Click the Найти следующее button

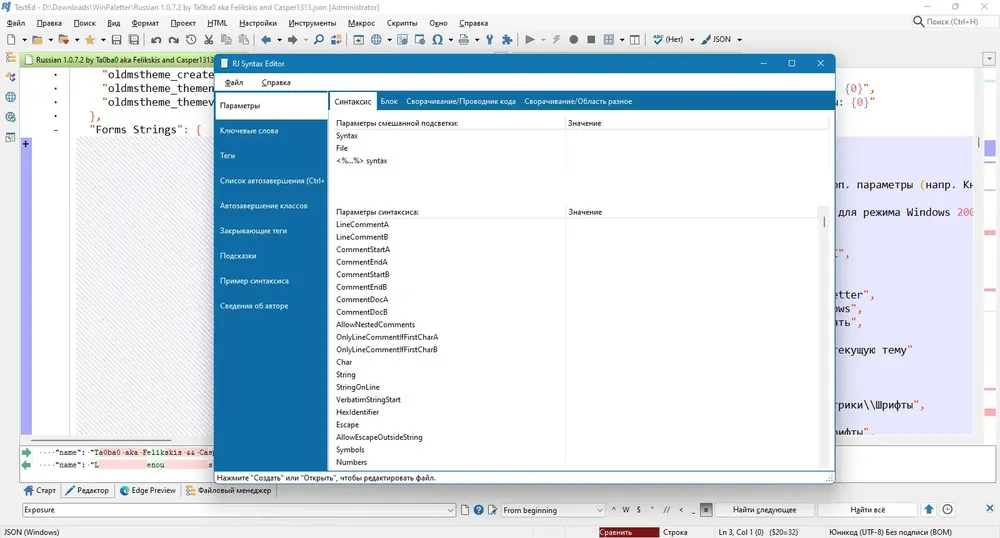(x=764, y=510)
